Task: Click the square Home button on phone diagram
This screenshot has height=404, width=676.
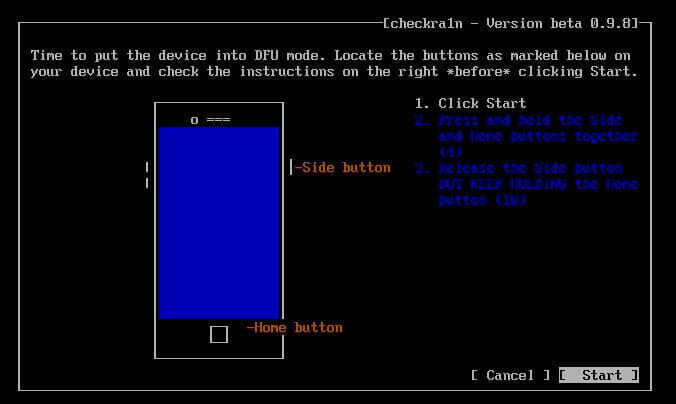Action: click(219, 334)
